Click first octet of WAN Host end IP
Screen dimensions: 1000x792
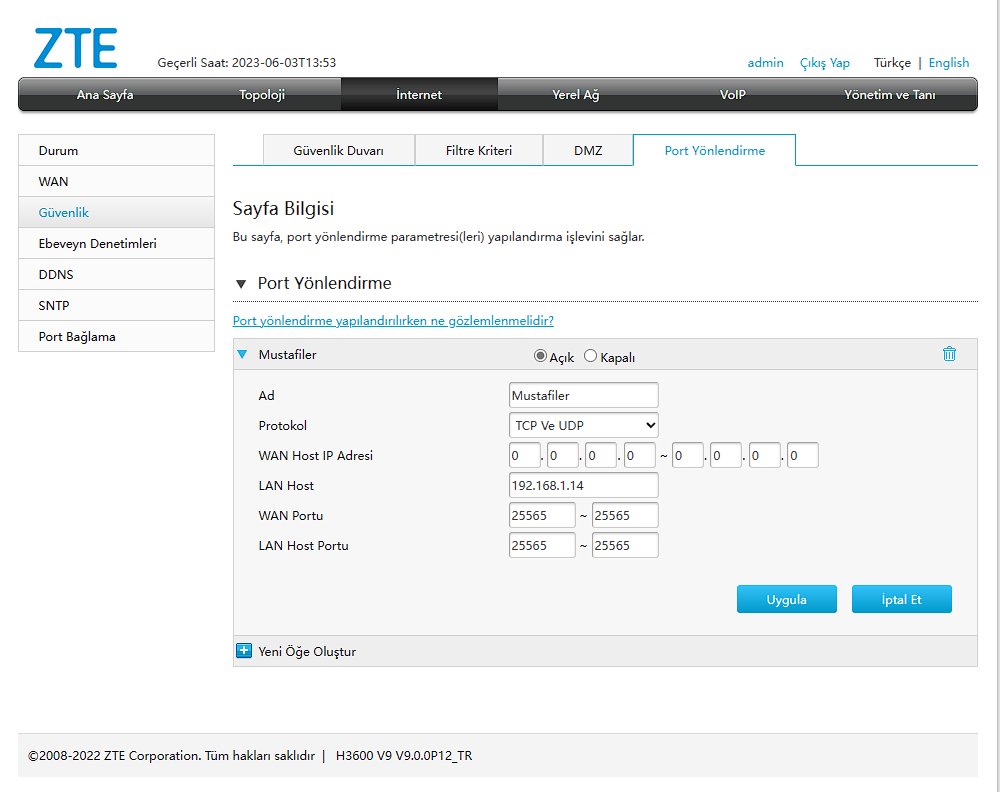[x=688, y=455]
